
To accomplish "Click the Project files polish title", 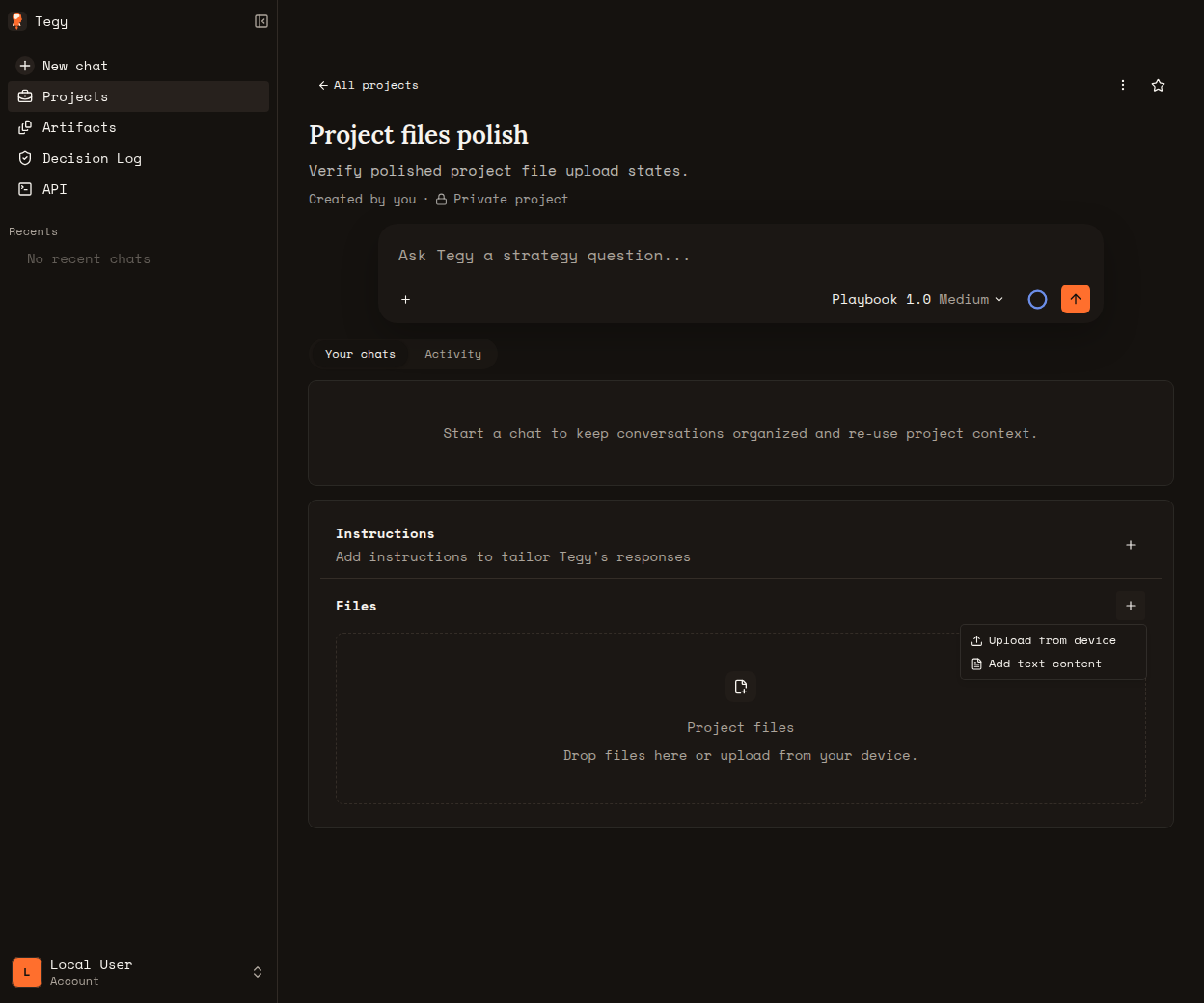I will coord(419,135).
